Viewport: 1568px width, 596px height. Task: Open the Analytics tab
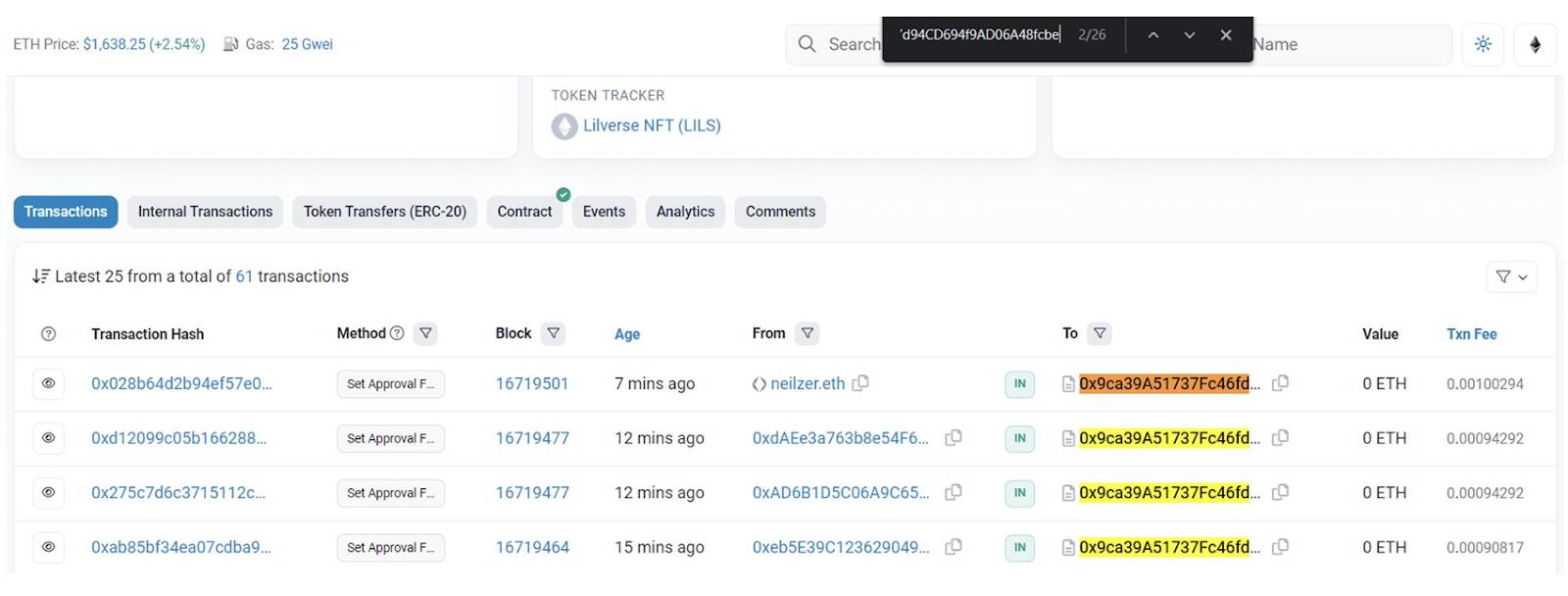(685, 212)
